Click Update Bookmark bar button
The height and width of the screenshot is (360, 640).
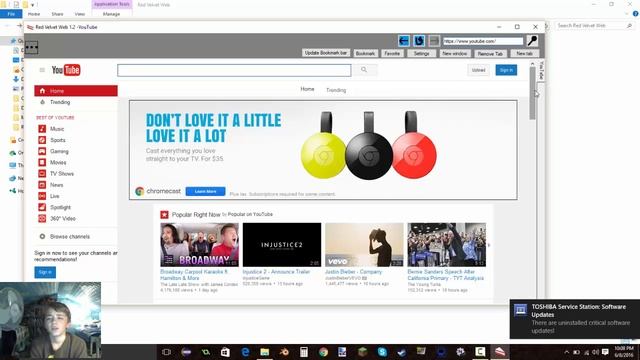click(326, 53)
